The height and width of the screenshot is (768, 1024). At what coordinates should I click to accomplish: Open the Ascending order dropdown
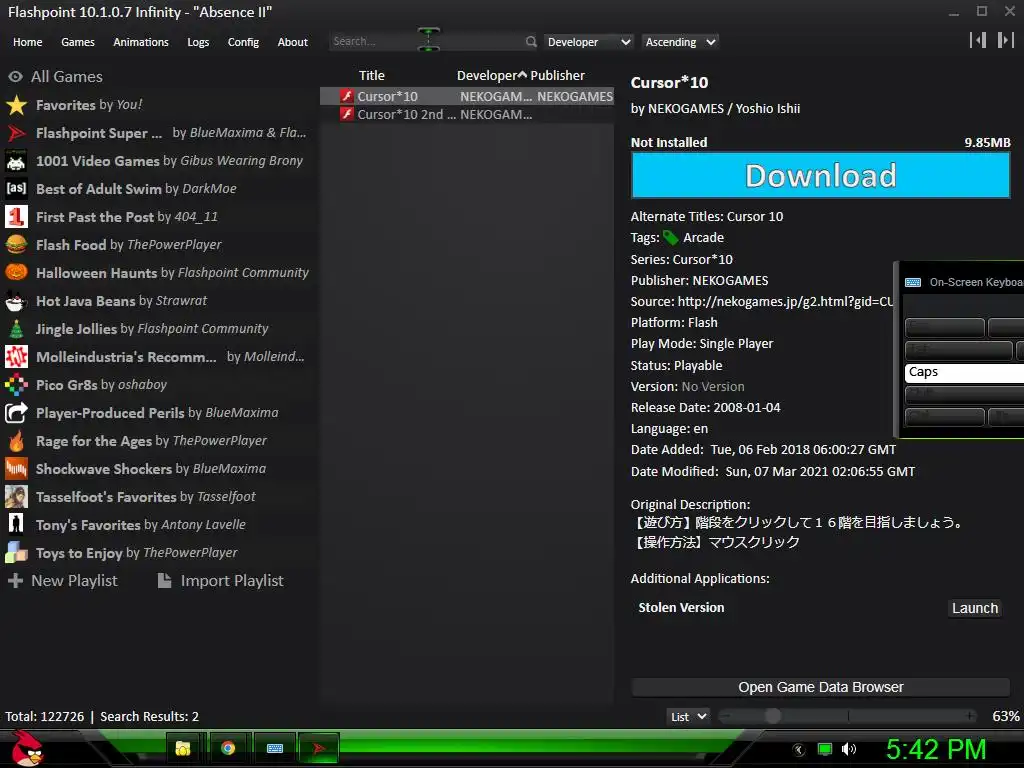pyautogui.click(x=680, y=42)
